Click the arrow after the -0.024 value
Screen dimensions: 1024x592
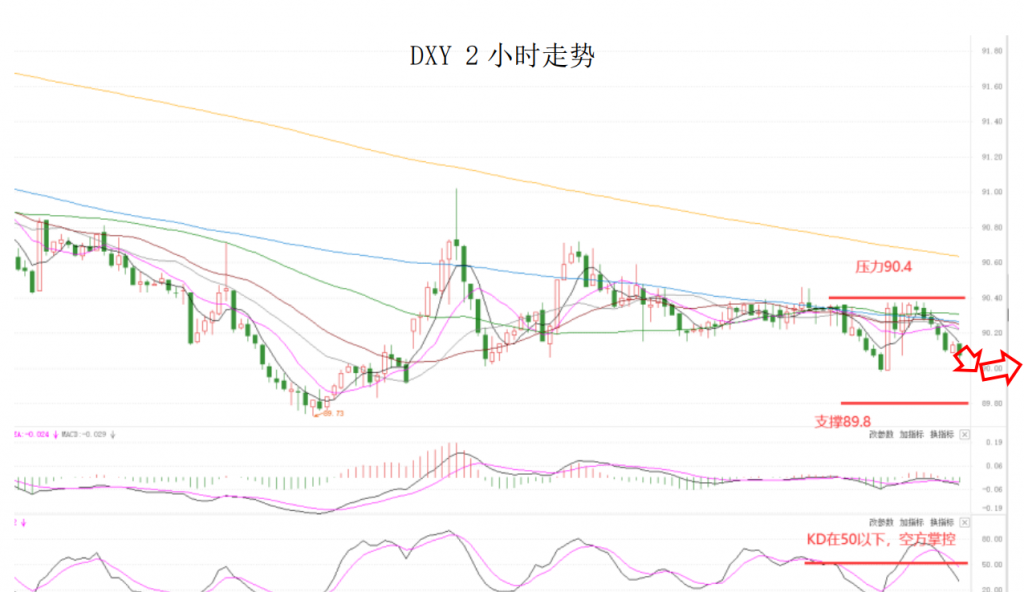pyautogui.click(x=55, y=435)
